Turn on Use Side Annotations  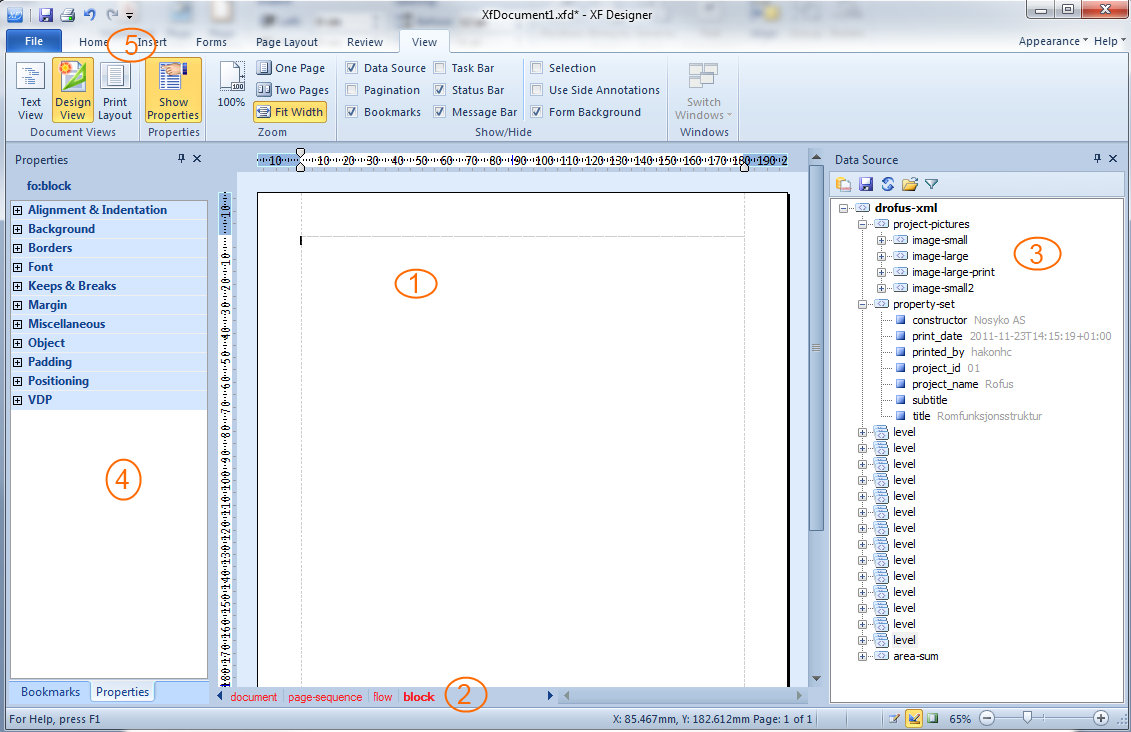[537, 90]
